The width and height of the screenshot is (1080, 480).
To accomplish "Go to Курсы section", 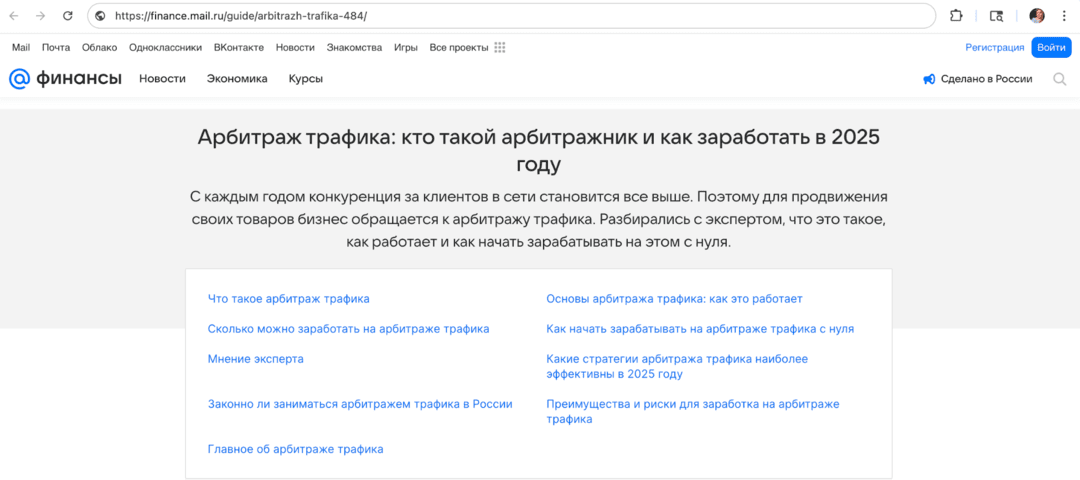I will point(306,79).
